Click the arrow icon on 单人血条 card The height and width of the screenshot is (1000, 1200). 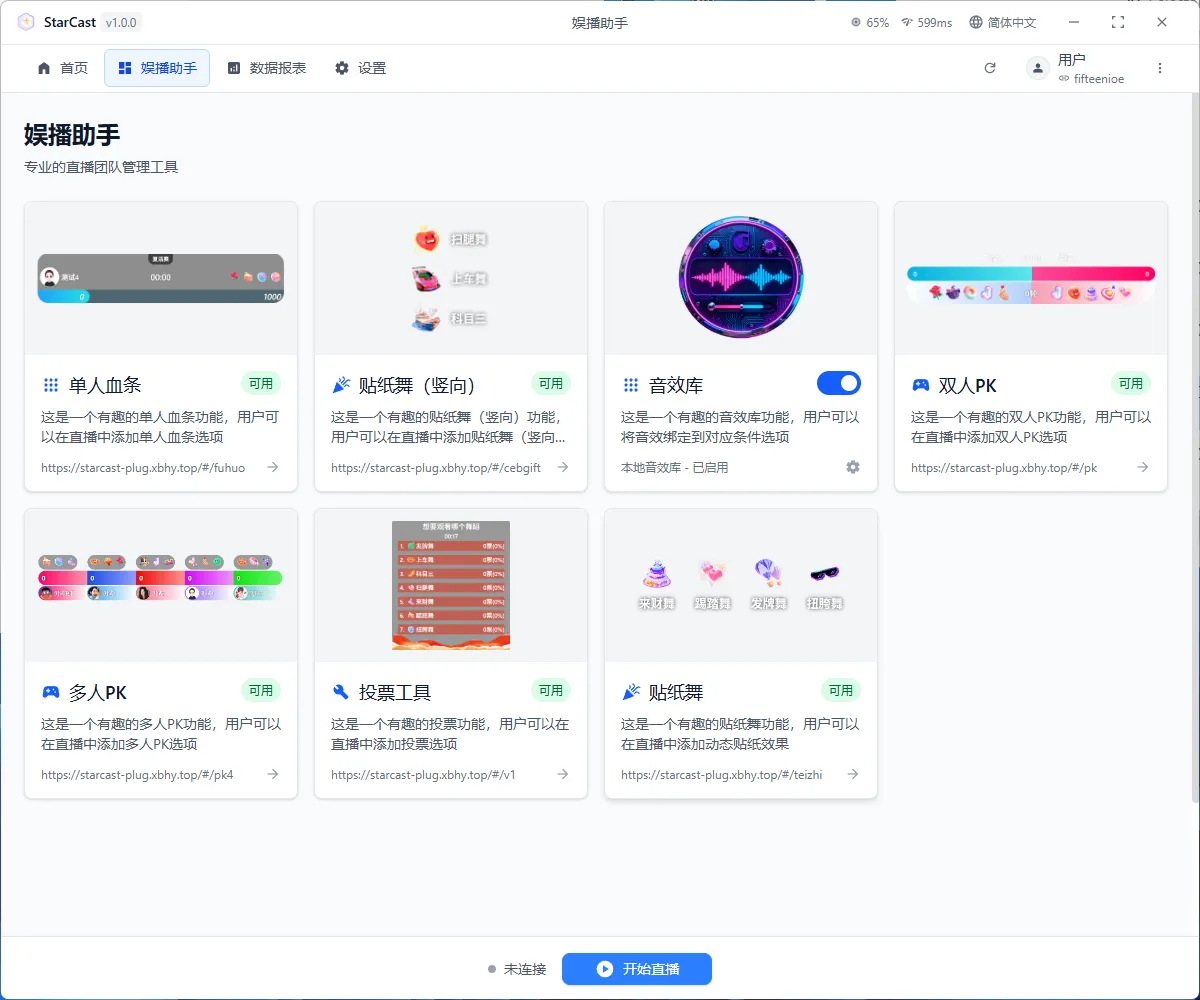click(x=273, y=467)
